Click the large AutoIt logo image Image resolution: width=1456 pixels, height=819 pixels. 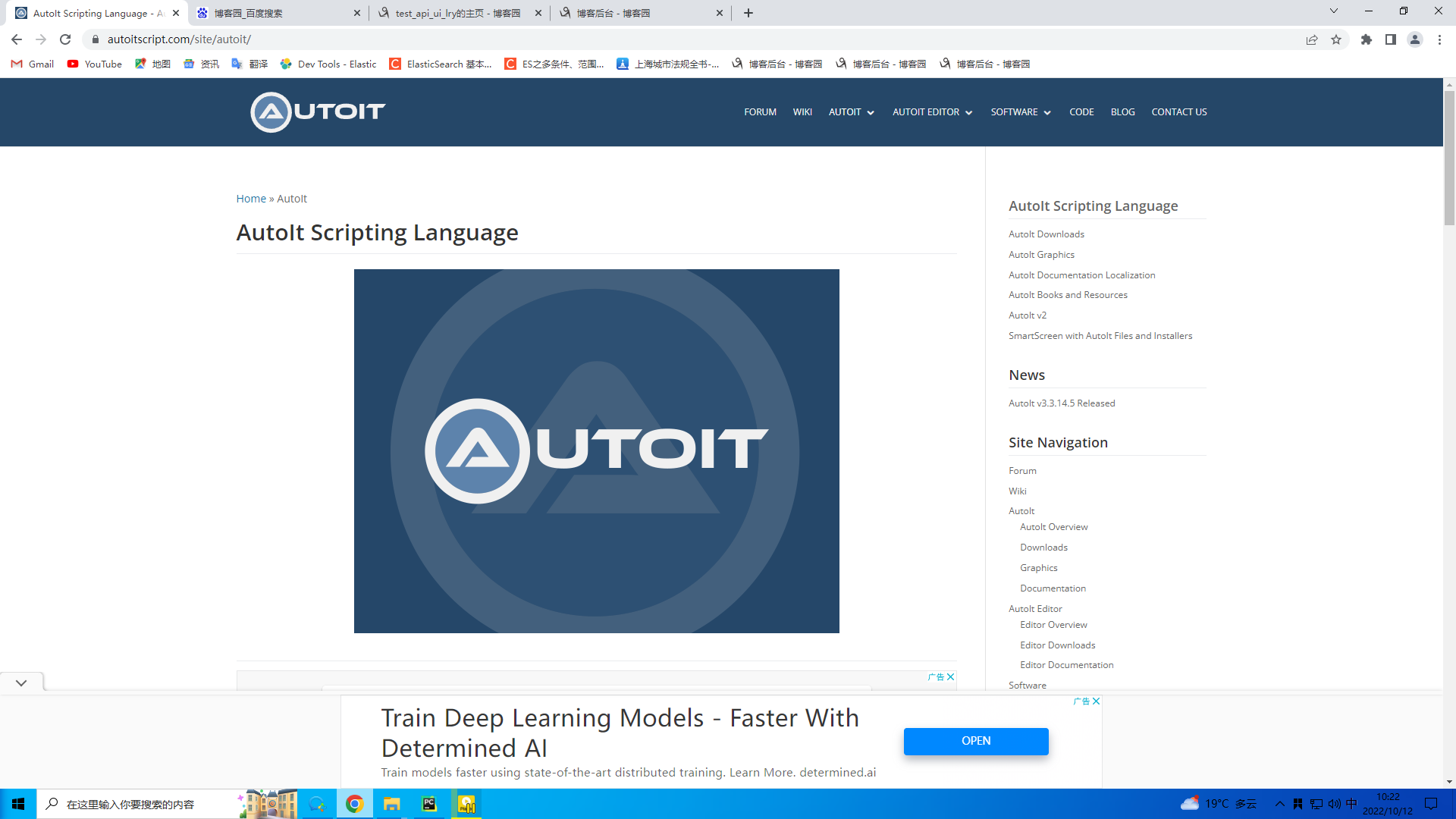(596, 451)
